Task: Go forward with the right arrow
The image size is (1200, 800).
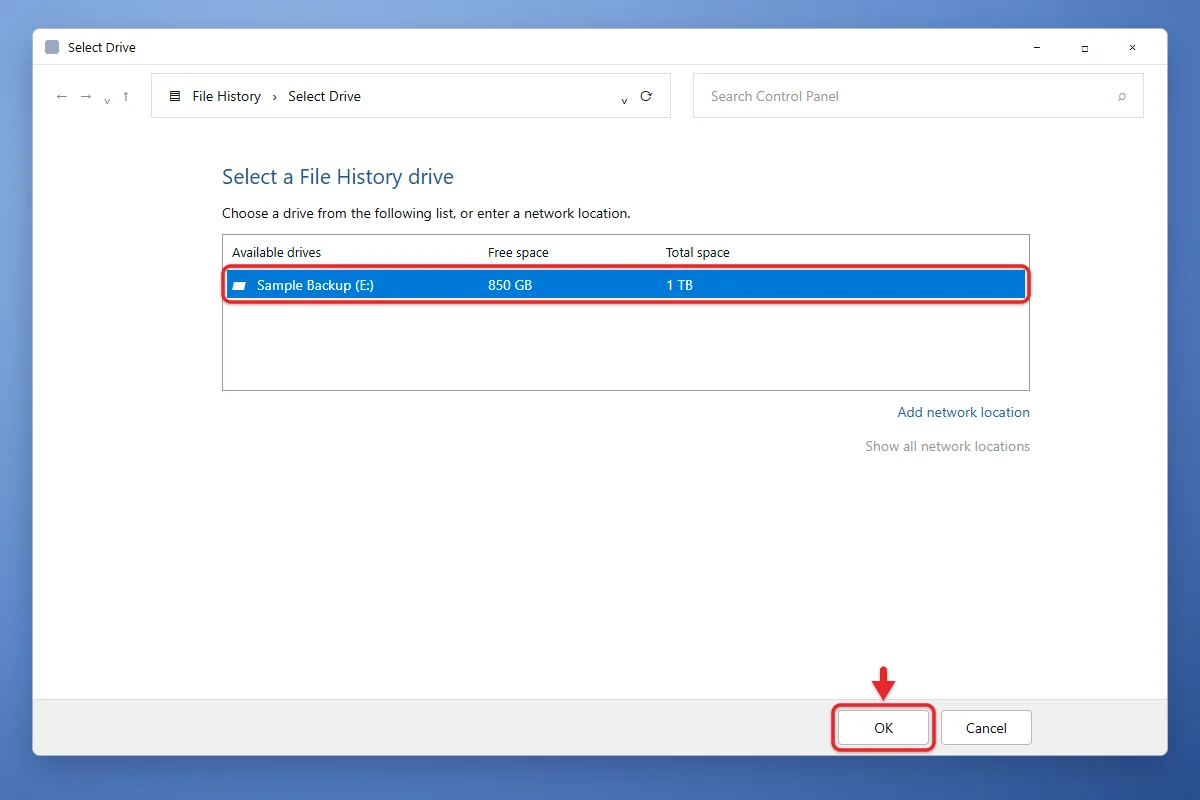Action: coord(86,96)
